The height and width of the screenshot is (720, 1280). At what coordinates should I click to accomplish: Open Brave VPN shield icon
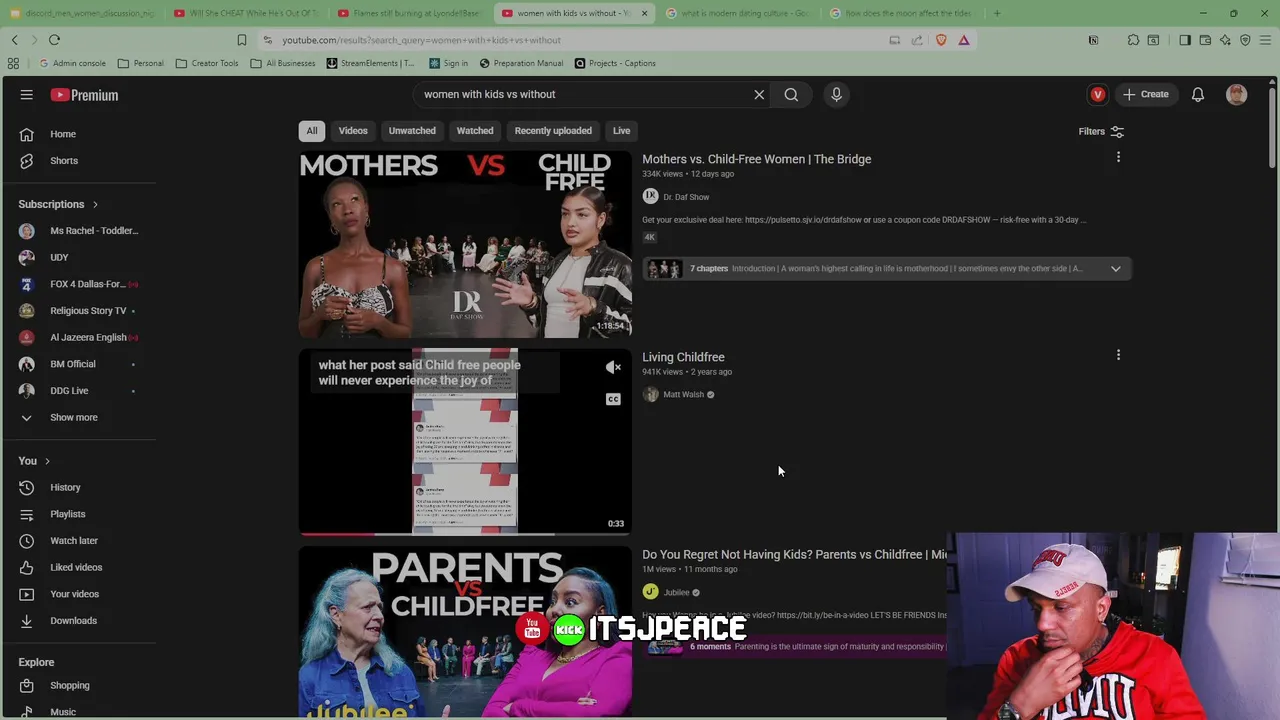(1245, 40)
